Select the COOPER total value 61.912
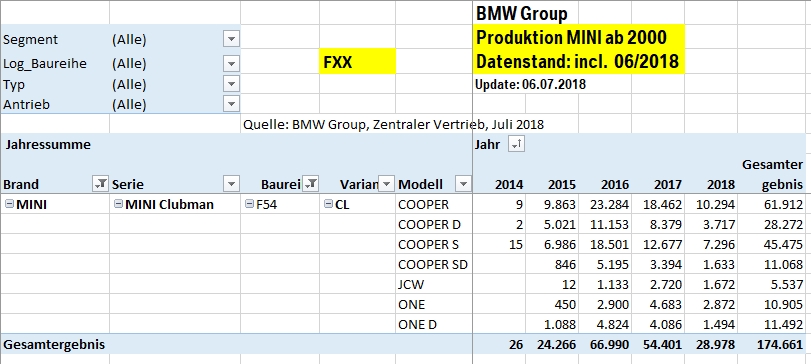The height and width of the screenshot is (364, 811). (772, 204)
